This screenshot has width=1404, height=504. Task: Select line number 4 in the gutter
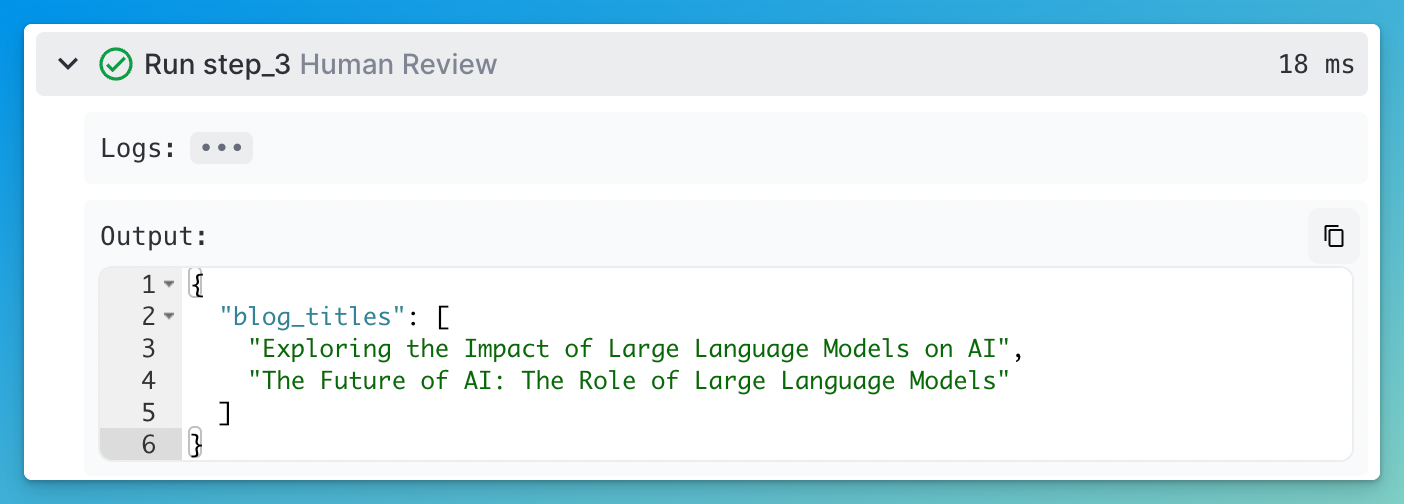pyautogui.click(x=149, y=381)
